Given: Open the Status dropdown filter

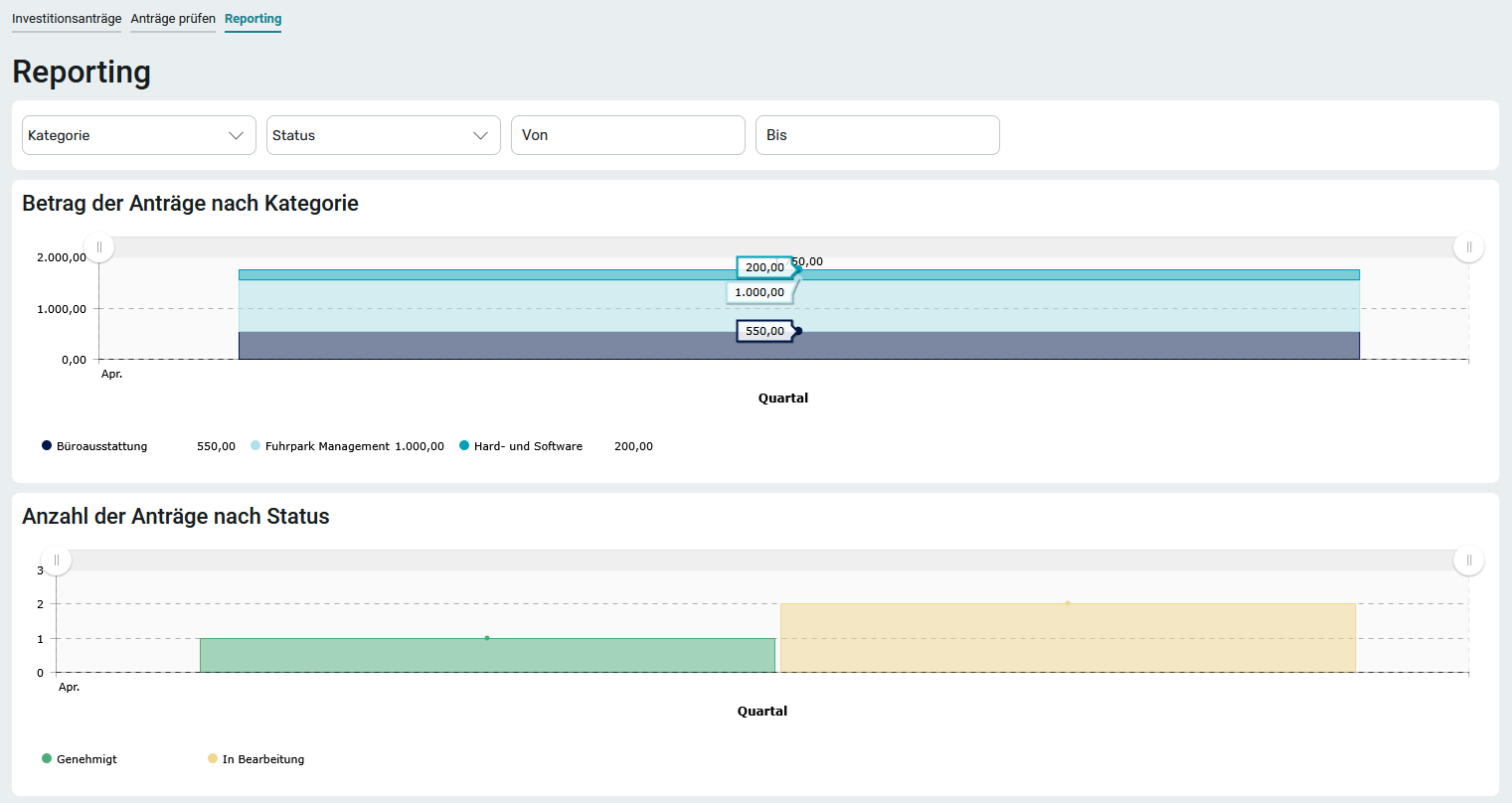Looking at the screenshot, I should tap(383, 135).
